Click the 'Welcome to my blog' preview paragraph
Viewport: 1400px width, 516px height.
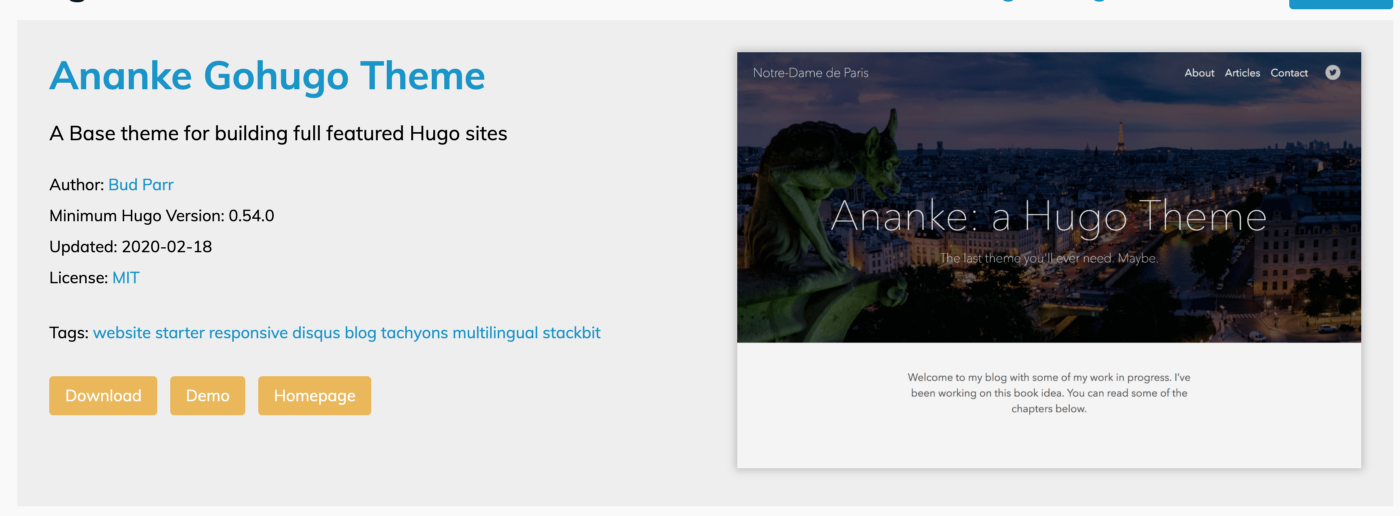pyautogui.click(x=1049, y=393)
